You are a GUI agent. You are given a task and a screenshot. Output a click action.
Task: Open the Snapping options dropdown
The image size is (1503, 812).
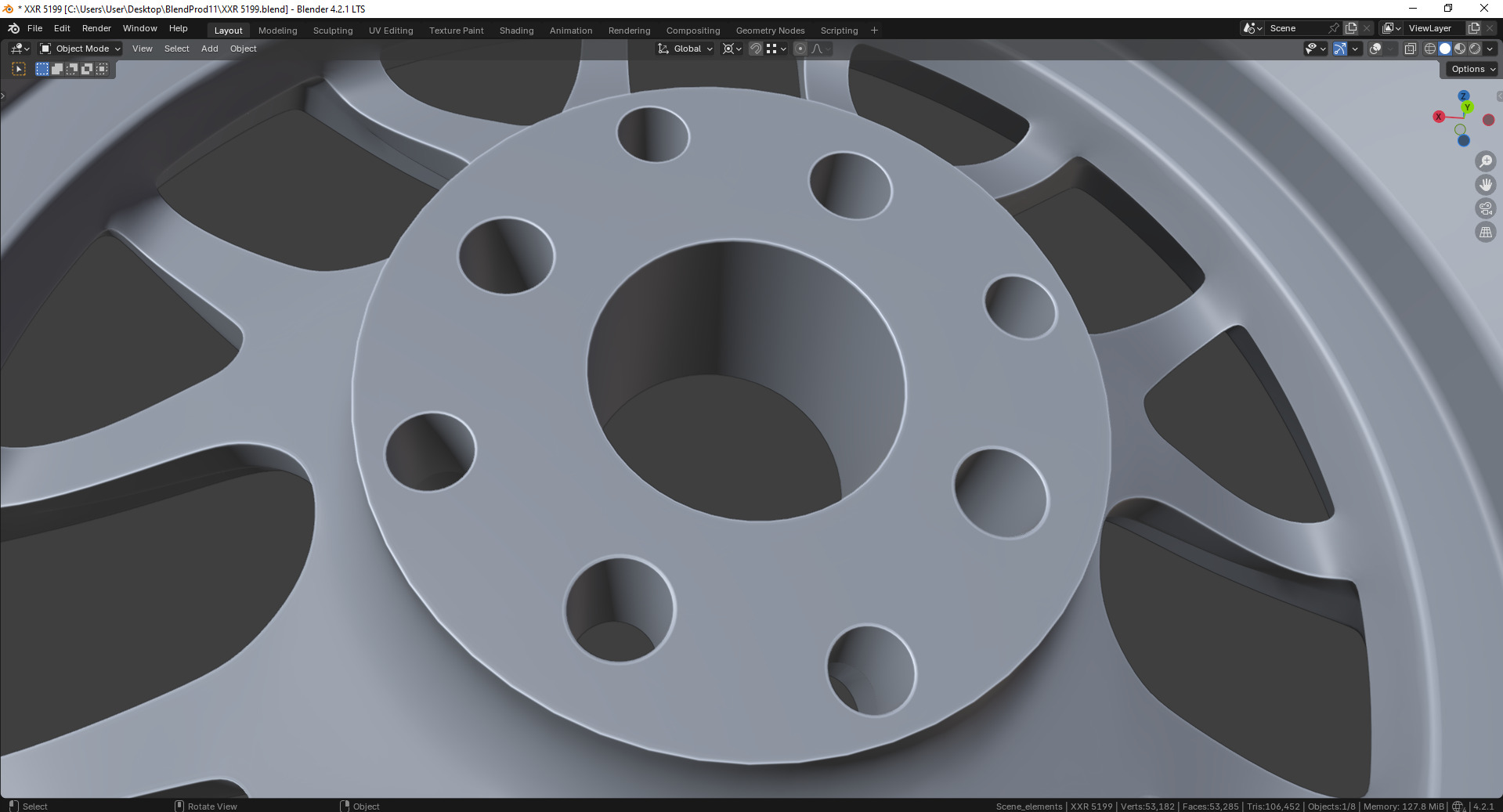pos(776,49)
